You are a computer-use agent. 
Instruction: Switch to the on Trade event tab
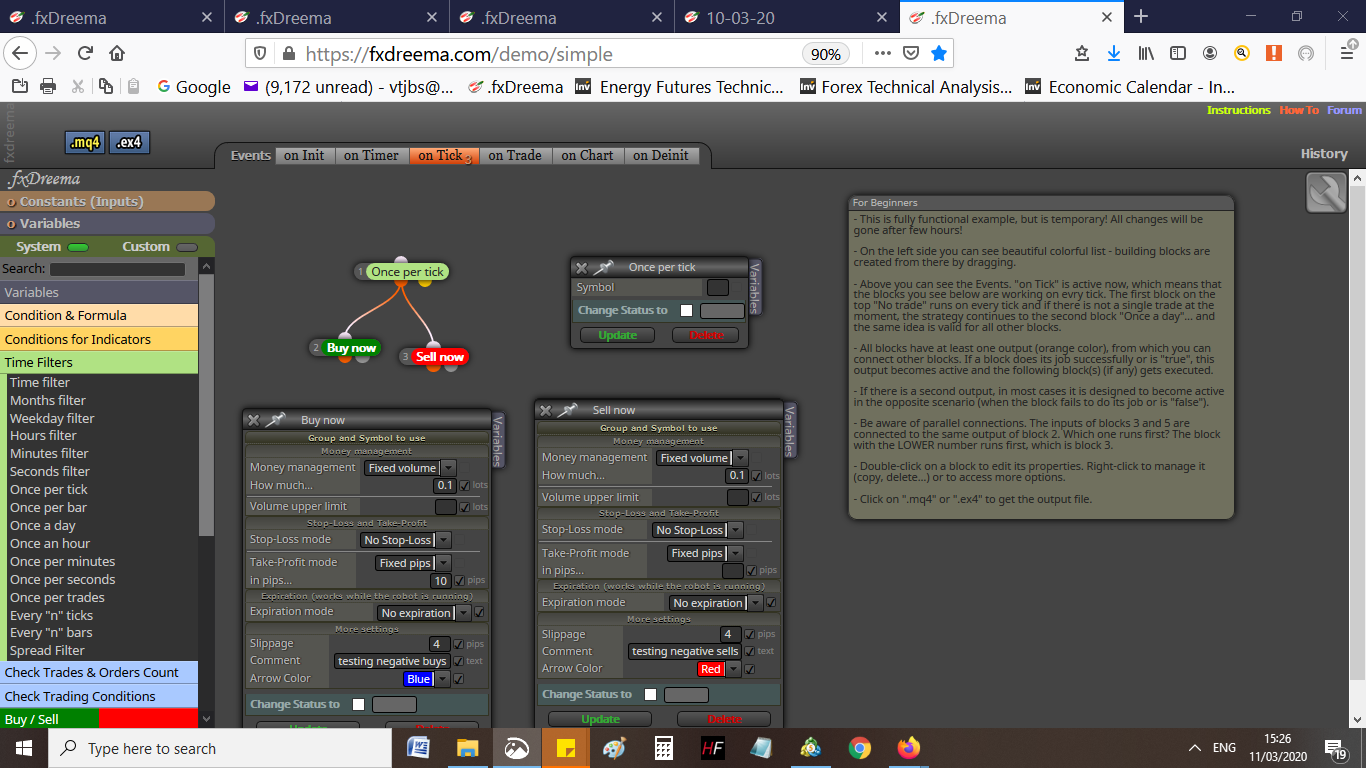pyautogui.click(x=515, y=155)
